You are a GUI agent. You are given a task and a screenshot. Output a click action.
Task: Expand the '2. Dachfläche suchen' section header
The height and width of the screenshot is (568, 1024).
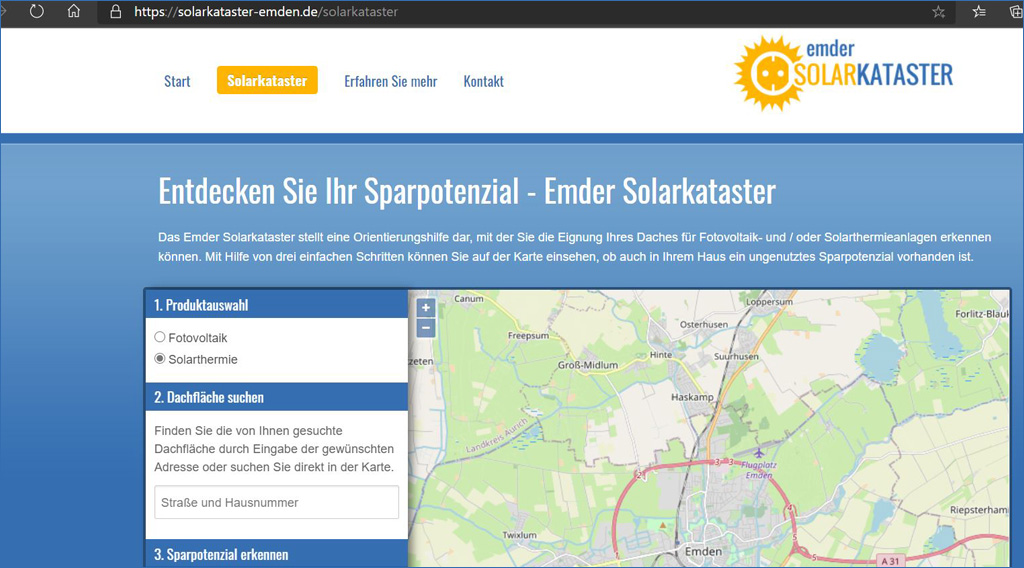tap(276, 397)
